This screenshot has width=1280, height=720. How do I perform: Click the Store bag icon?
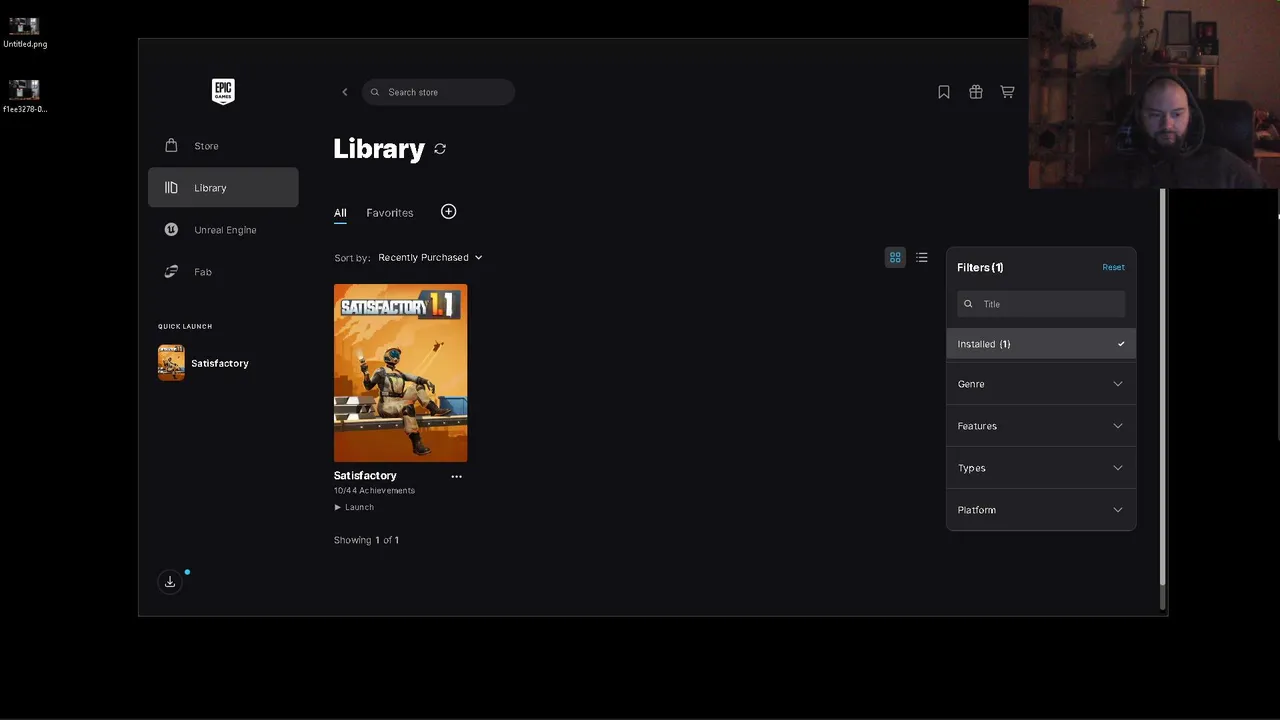point(171,145)
